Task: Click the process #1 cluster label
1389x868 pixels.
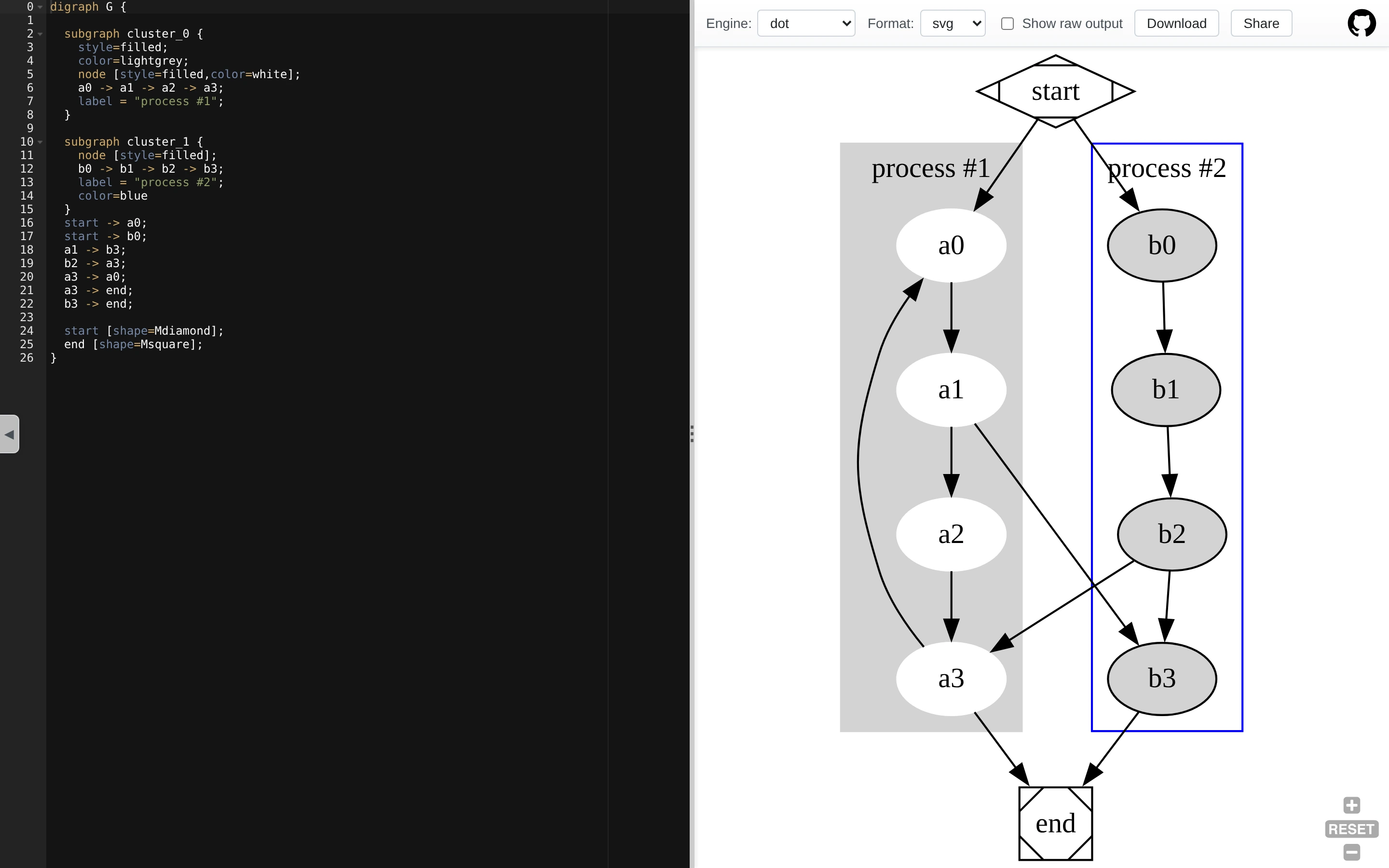Action: tap(931, 168)
